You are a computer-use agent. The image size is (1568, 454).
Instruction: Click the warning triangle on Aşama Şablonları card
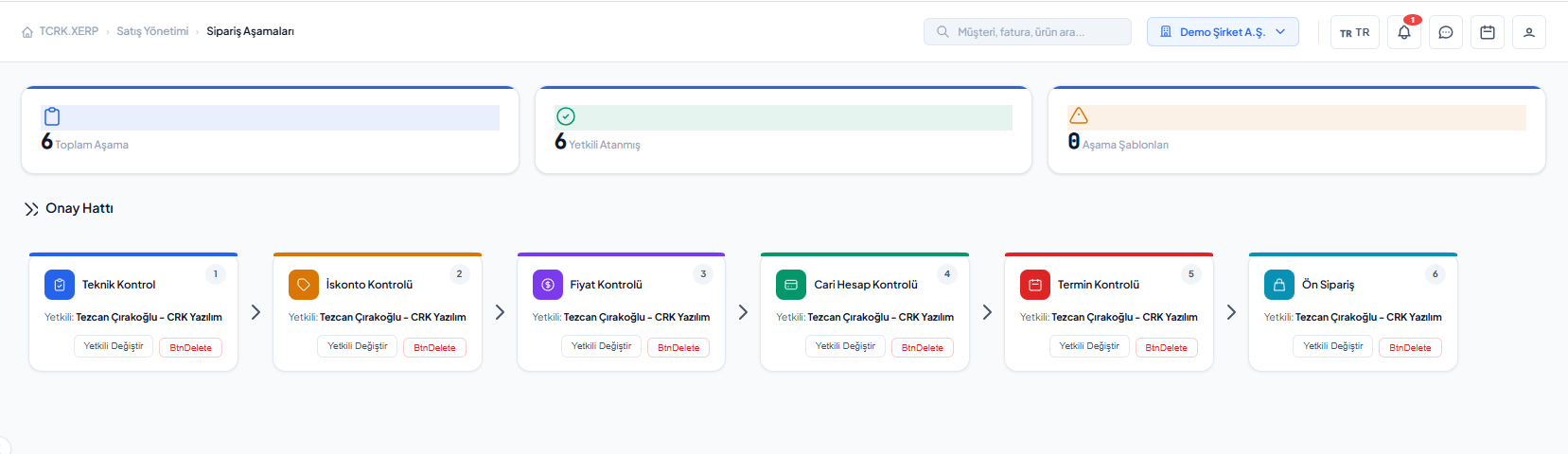click(x=1079, y=115)
